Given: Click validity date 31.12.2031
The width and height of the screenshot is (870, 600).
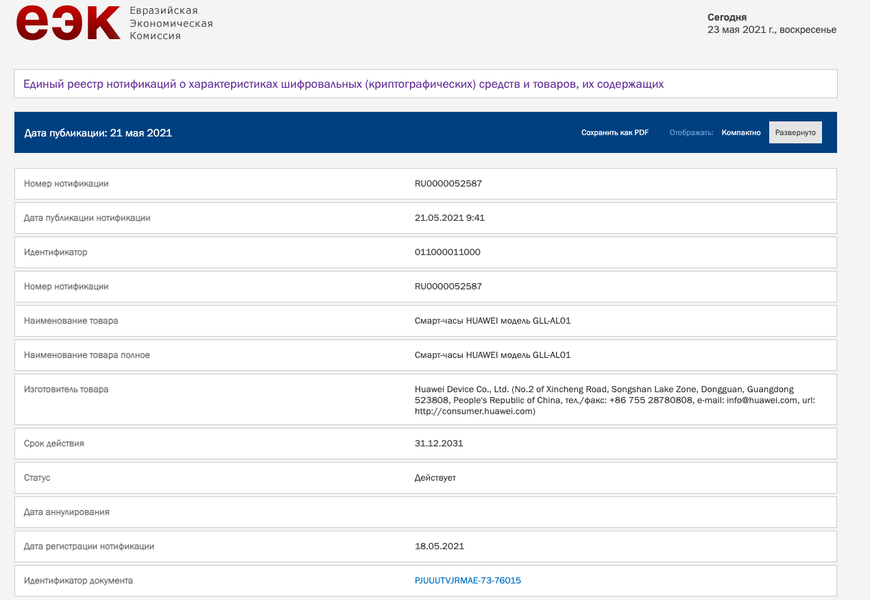Looking at the screenshot, I should pyautogui.click(x=438, y=443).
